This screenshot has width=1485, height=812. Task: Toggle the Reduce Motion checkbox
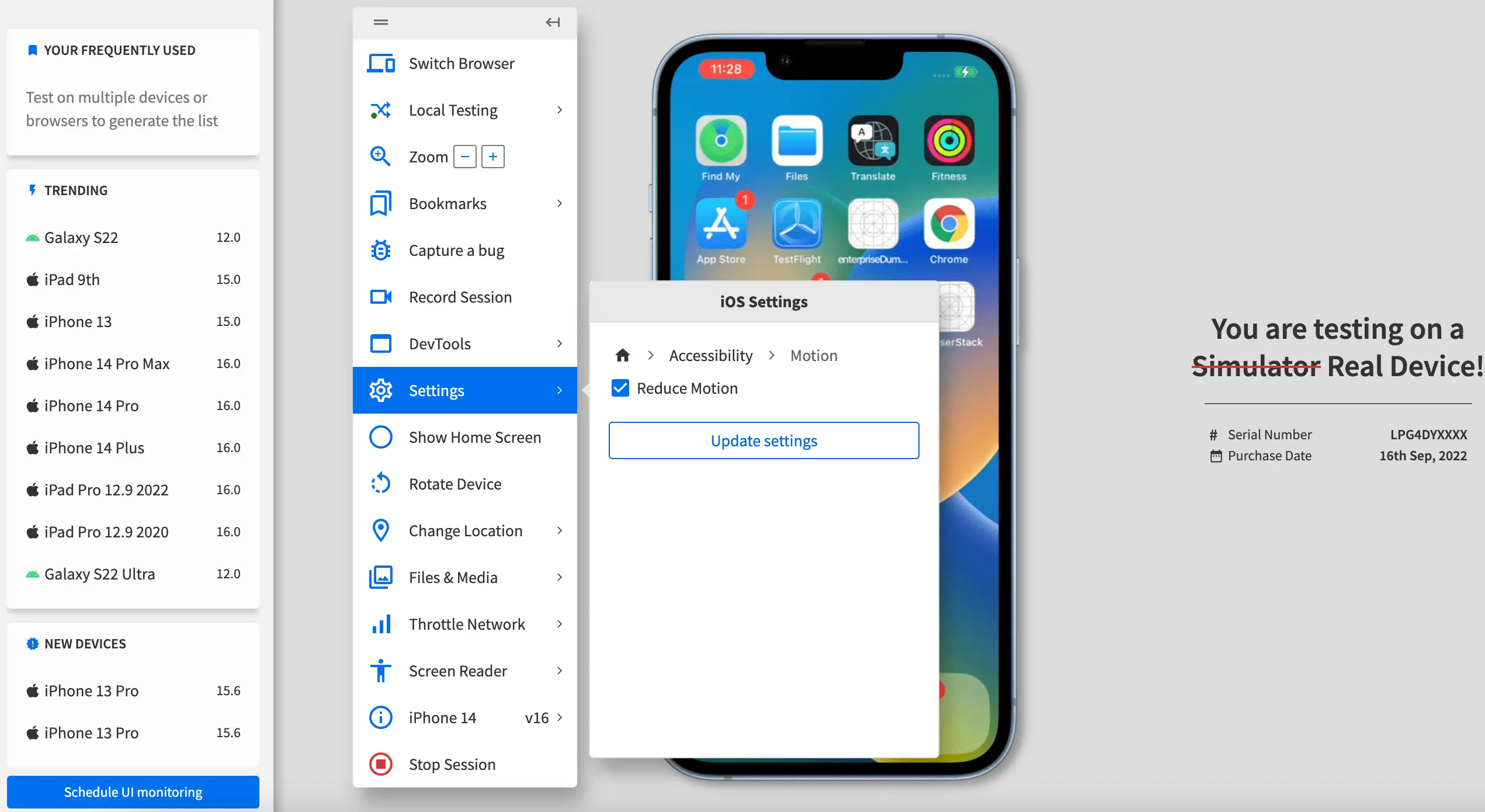[619, 388]
